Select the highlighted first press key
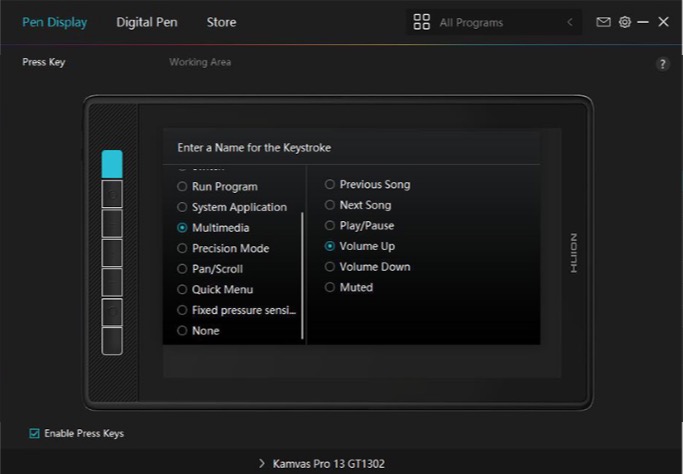This screenshot has width=683, height=474. point(112,164)
